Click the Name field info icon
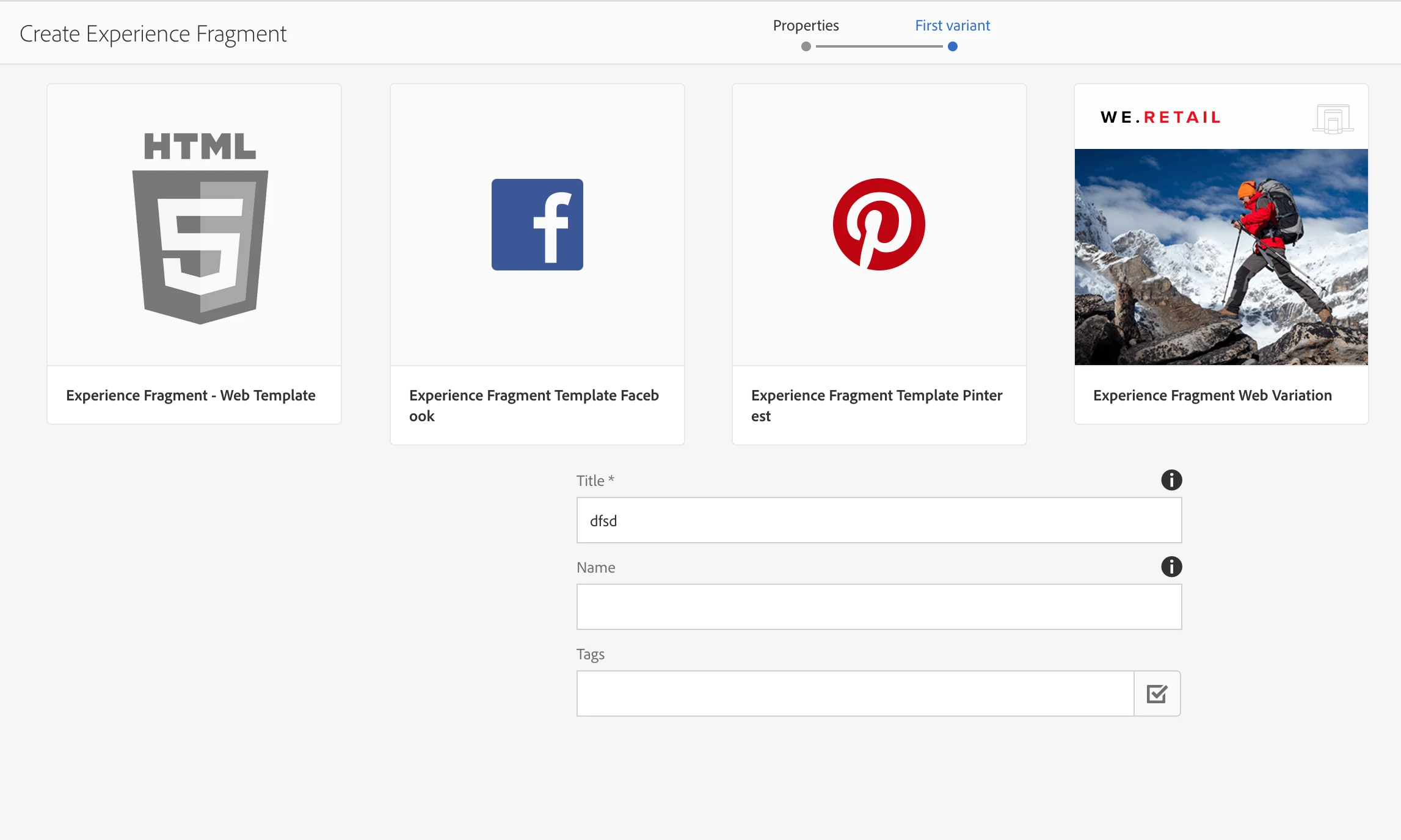Image resolution: width=1401 pixels, height=840 pixels. click(1171, 567)
